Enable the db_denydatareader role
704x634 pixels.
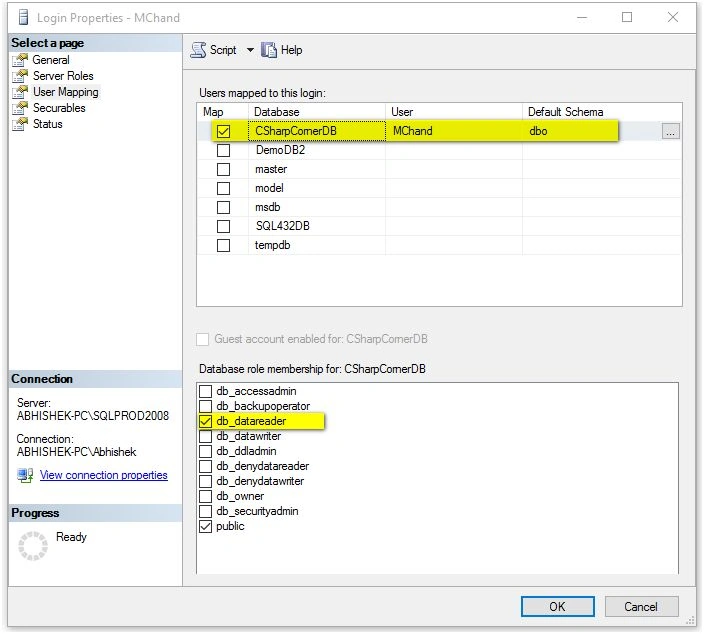click(x=205, y=467)
